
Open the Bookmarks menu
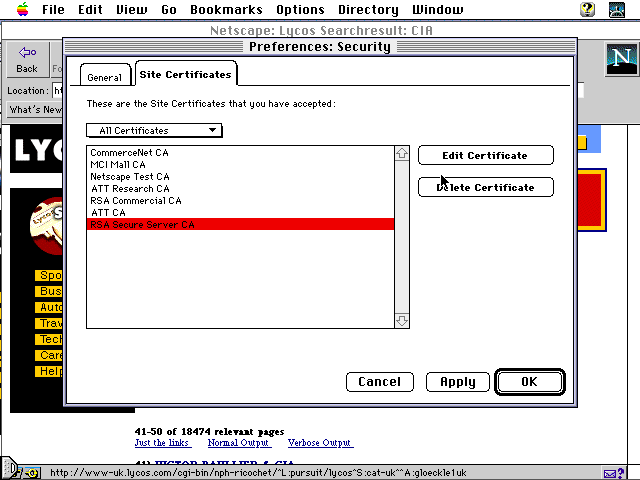[x=227, y=9]
